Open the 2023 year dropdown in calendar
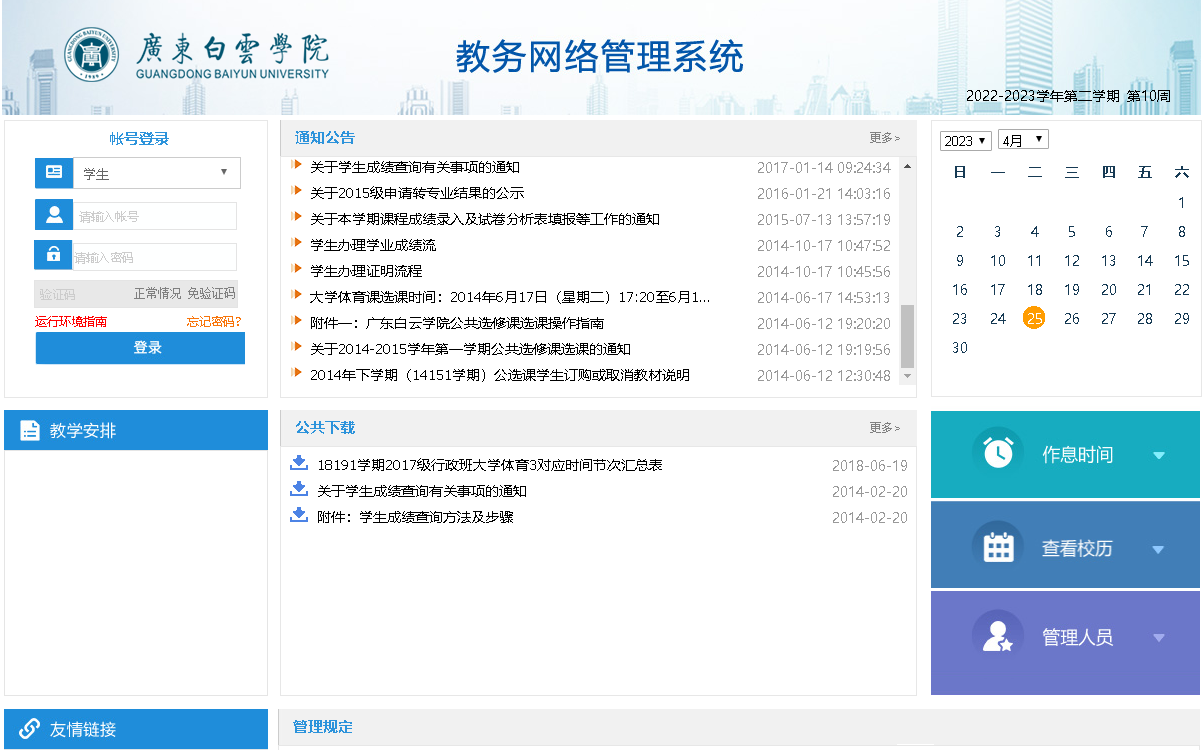1202x750 pixels. (965, 140)
